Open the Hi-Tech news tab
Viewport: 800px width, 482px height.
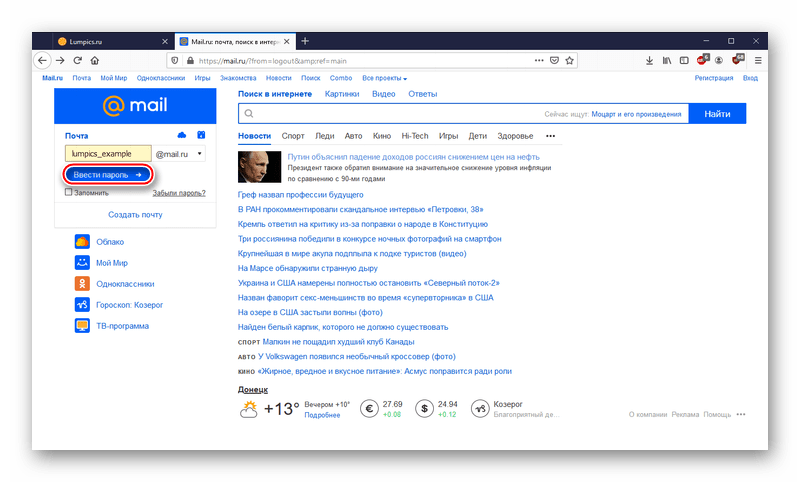[415, 136]
